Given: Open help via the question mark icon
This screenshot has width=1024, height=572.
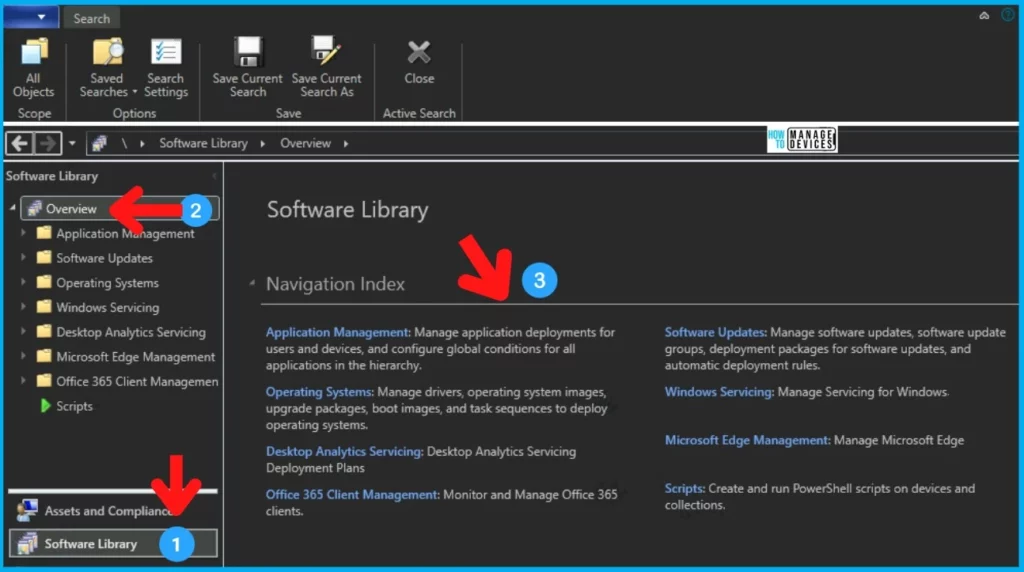Looking at the screenshot, I should 1008,15.
